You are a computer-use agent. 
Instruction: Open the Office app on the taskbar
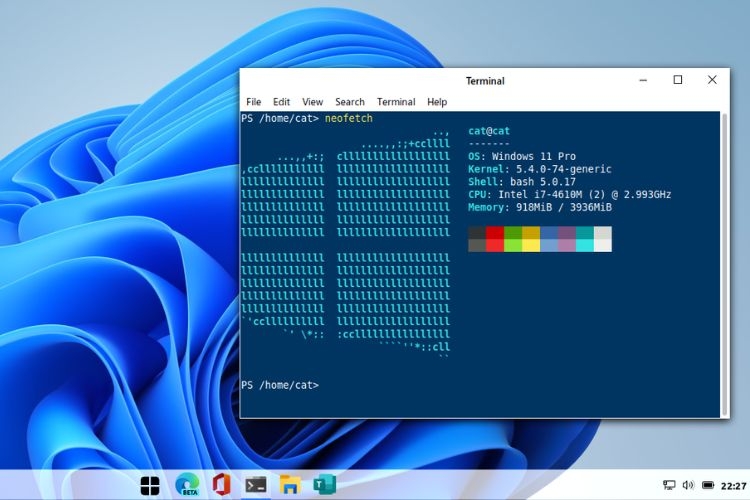pyautogui.click(x=221, y=485)
